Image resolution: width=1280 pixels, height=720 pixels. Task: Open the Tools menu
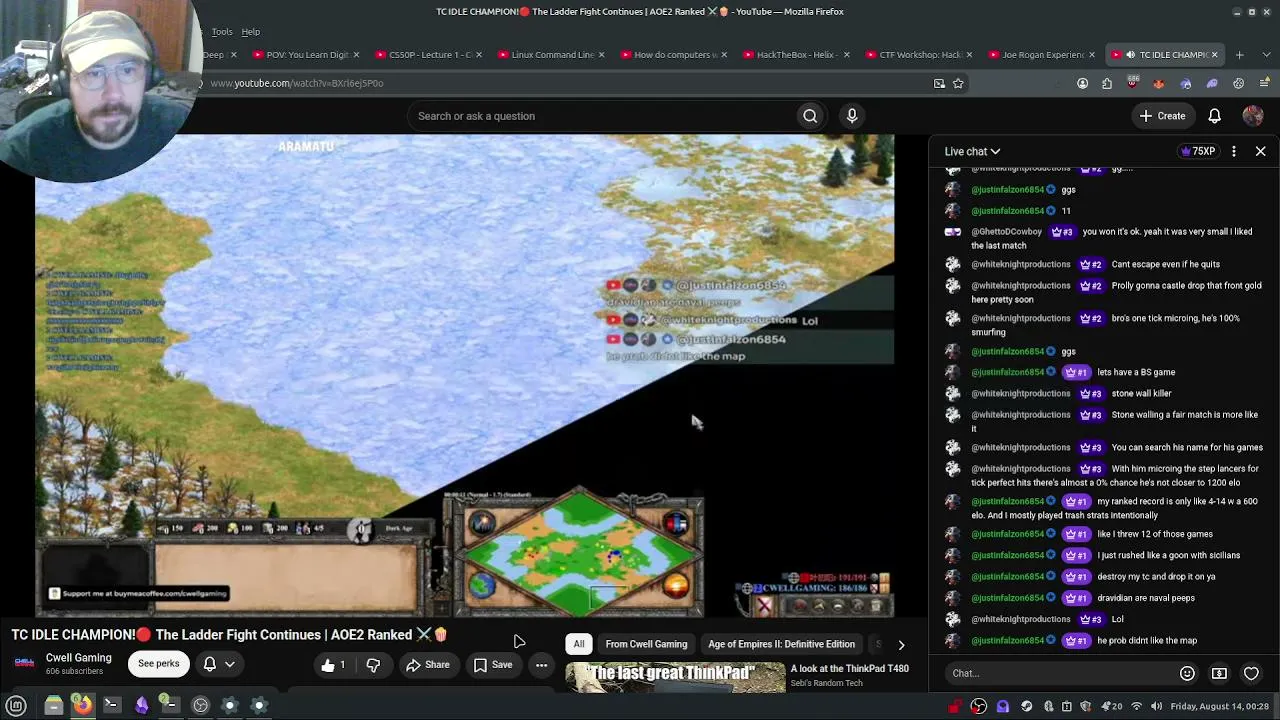click(x=222, y=32)
